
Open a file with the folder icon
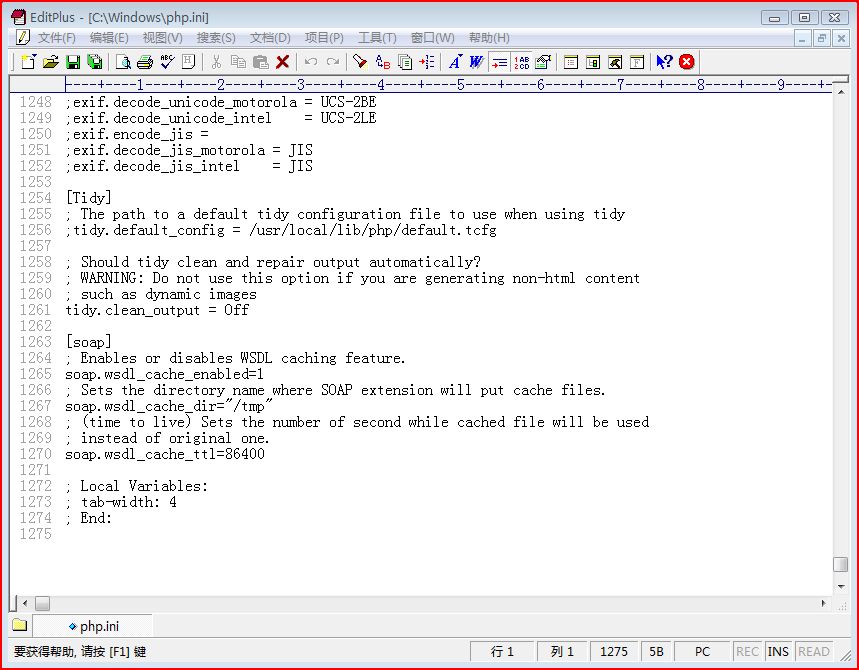point(50,62)
